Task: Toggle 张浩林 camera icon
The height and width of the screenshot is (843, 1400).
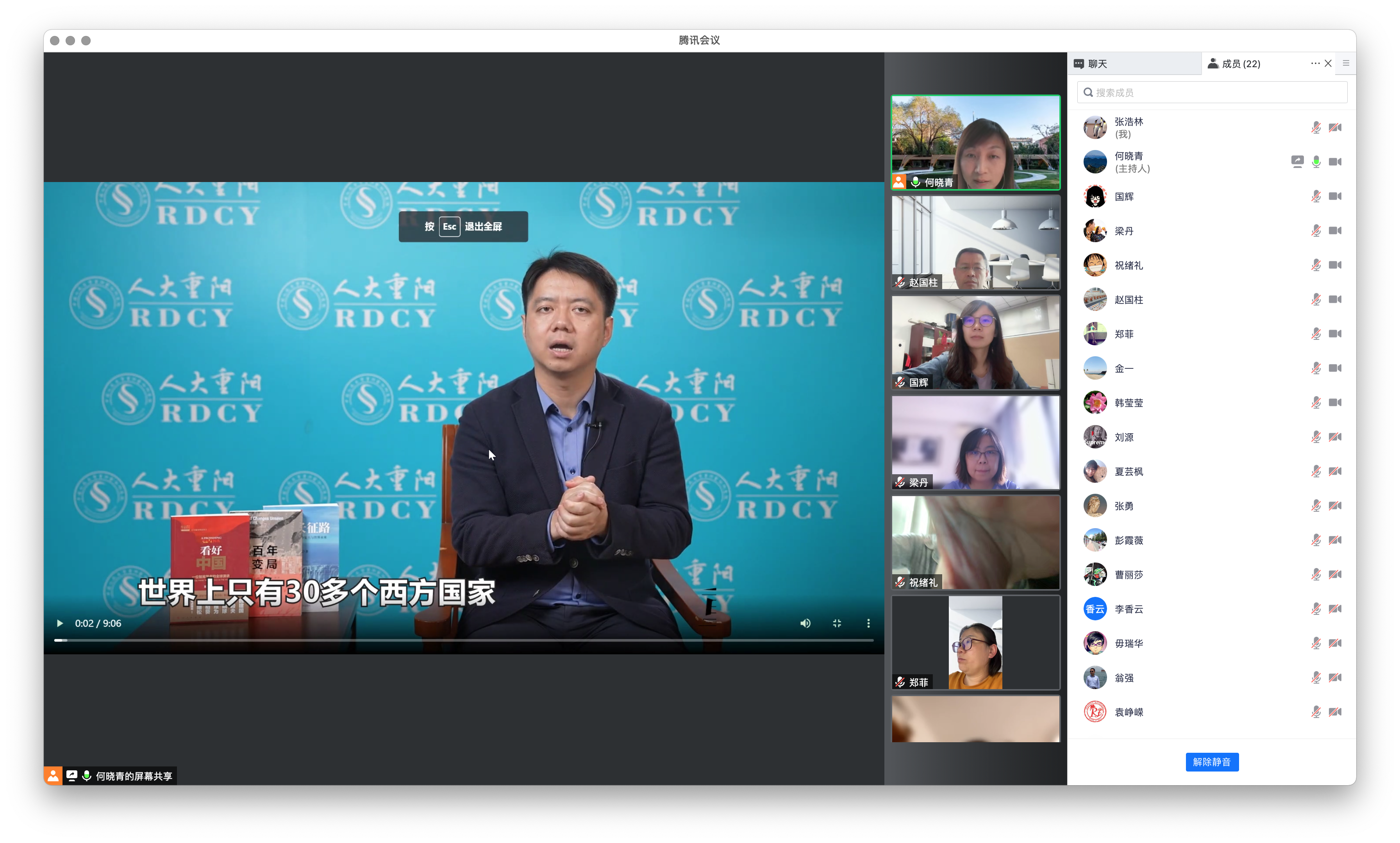Action: [1335, 128]
